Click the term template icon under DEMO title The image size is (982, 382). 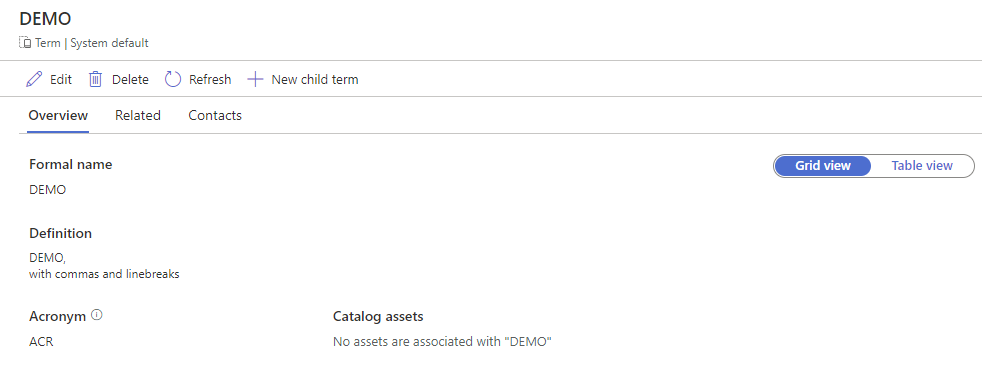(x=25, y=43)
